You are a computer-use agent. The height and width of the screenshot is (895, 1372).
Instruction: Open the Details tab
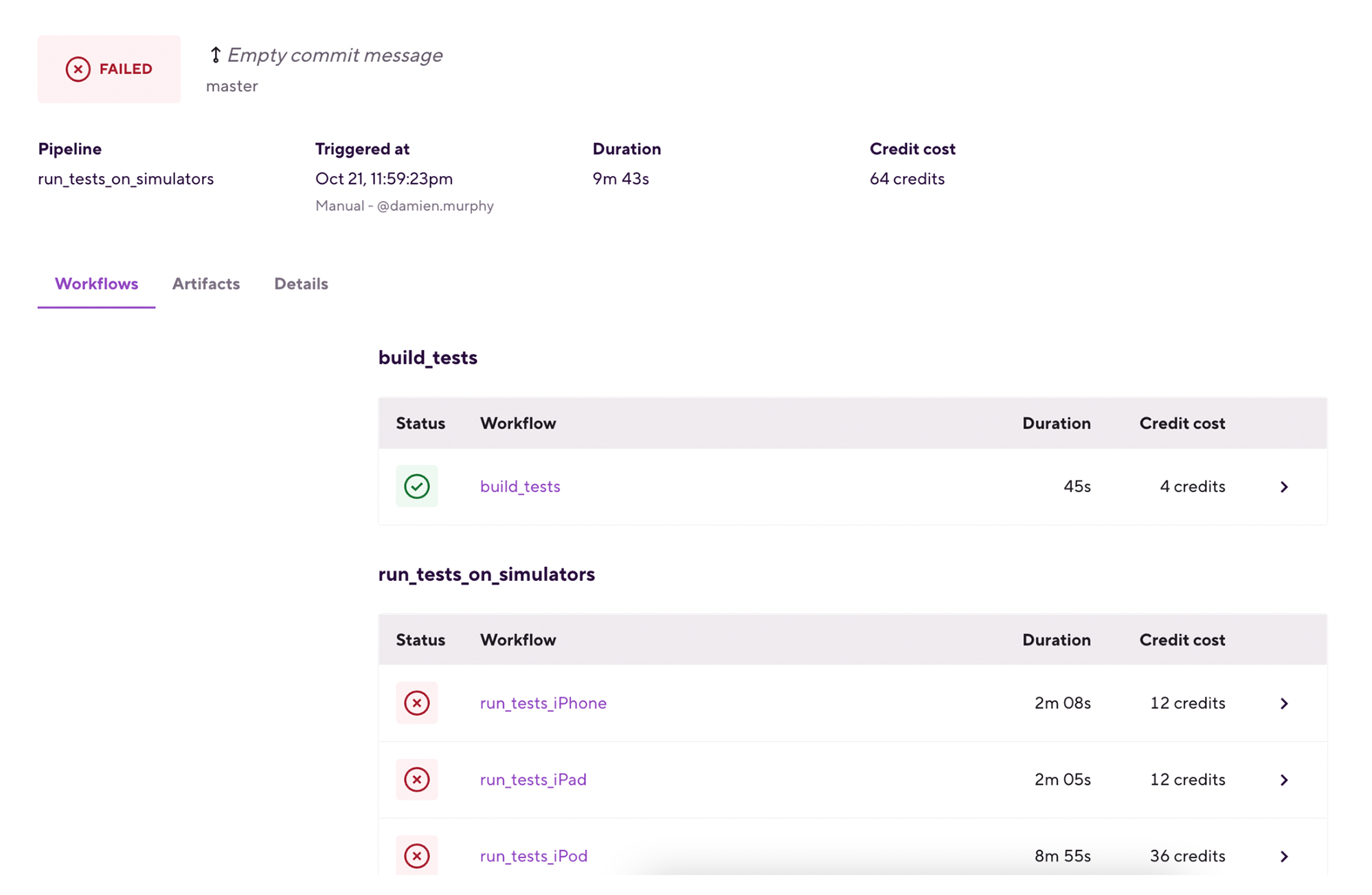[300, 284]
